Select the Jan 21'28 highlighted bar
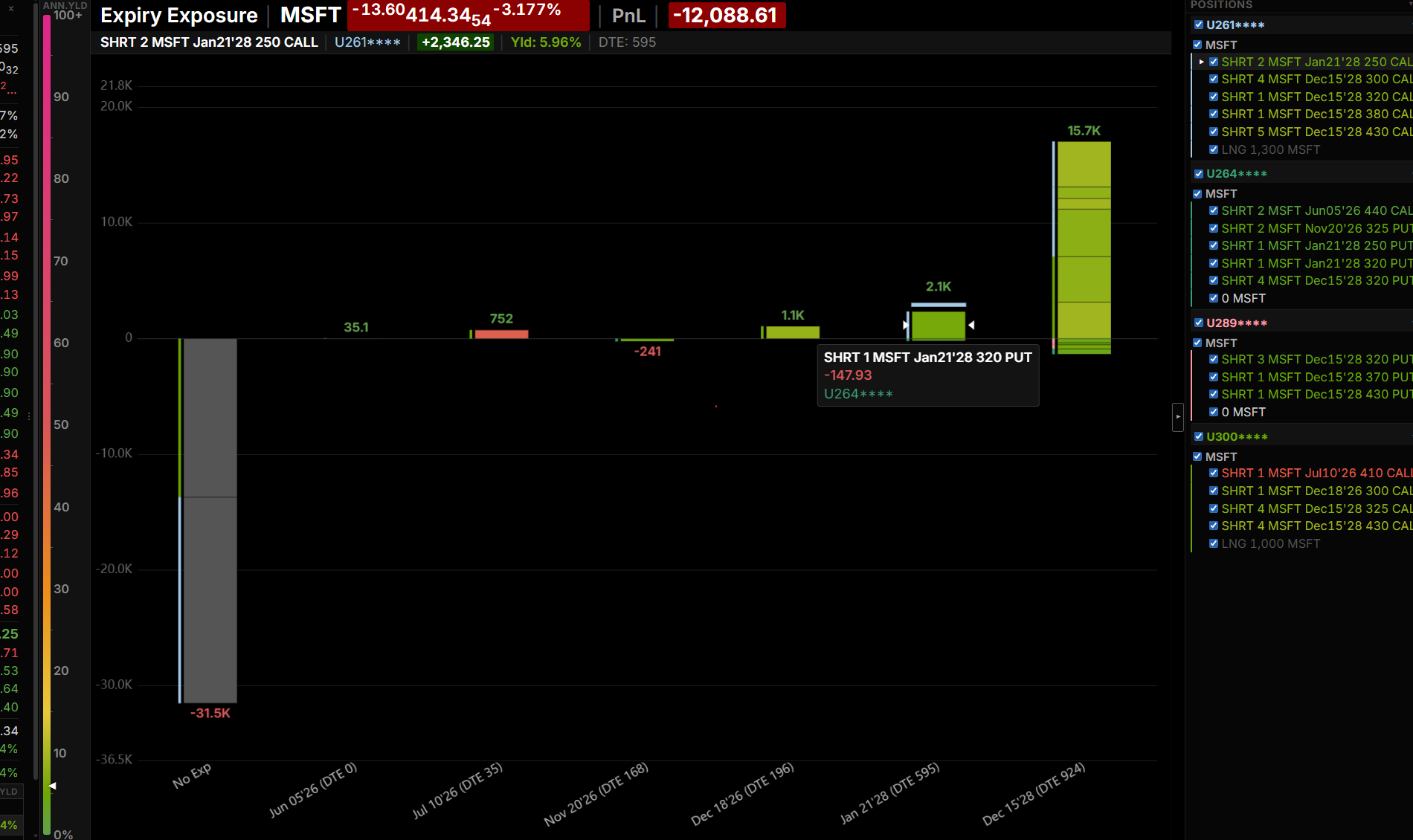The image size is (1413, 840). (939, 326)
